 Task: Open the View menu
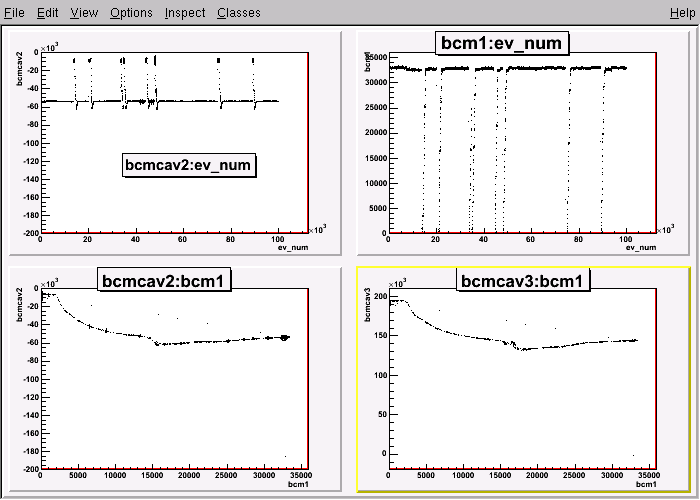point(84,12)
